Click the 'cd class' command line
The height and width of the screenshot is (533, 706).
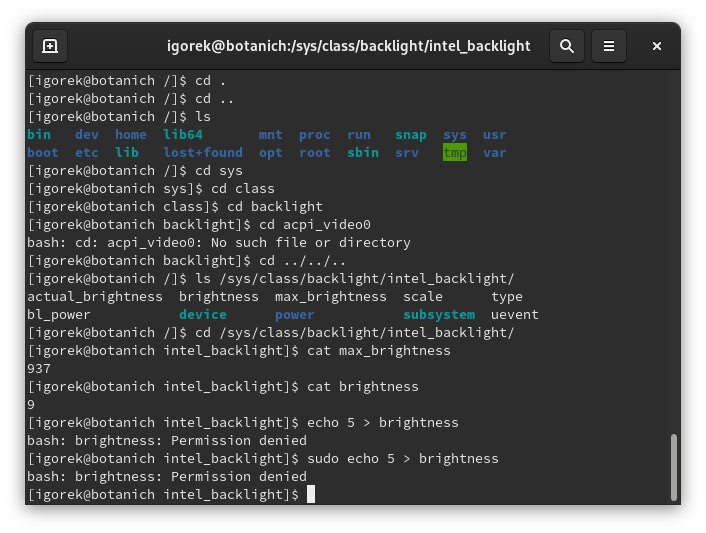coord(243,189)
